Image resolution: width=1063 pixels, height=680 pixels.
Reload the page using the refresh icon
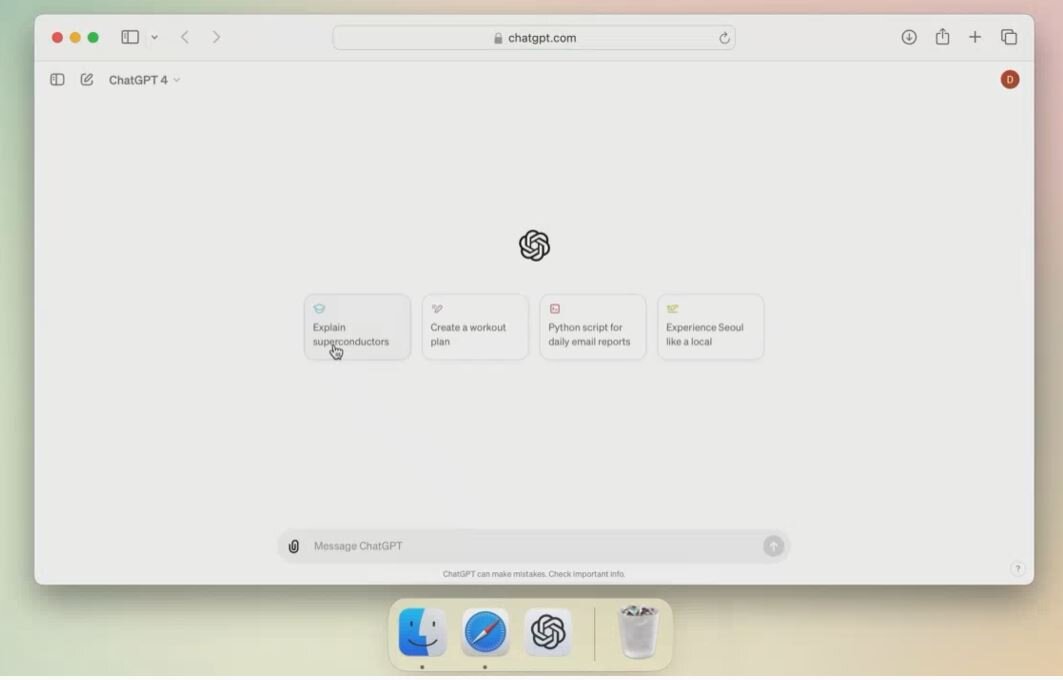[724, 38]
